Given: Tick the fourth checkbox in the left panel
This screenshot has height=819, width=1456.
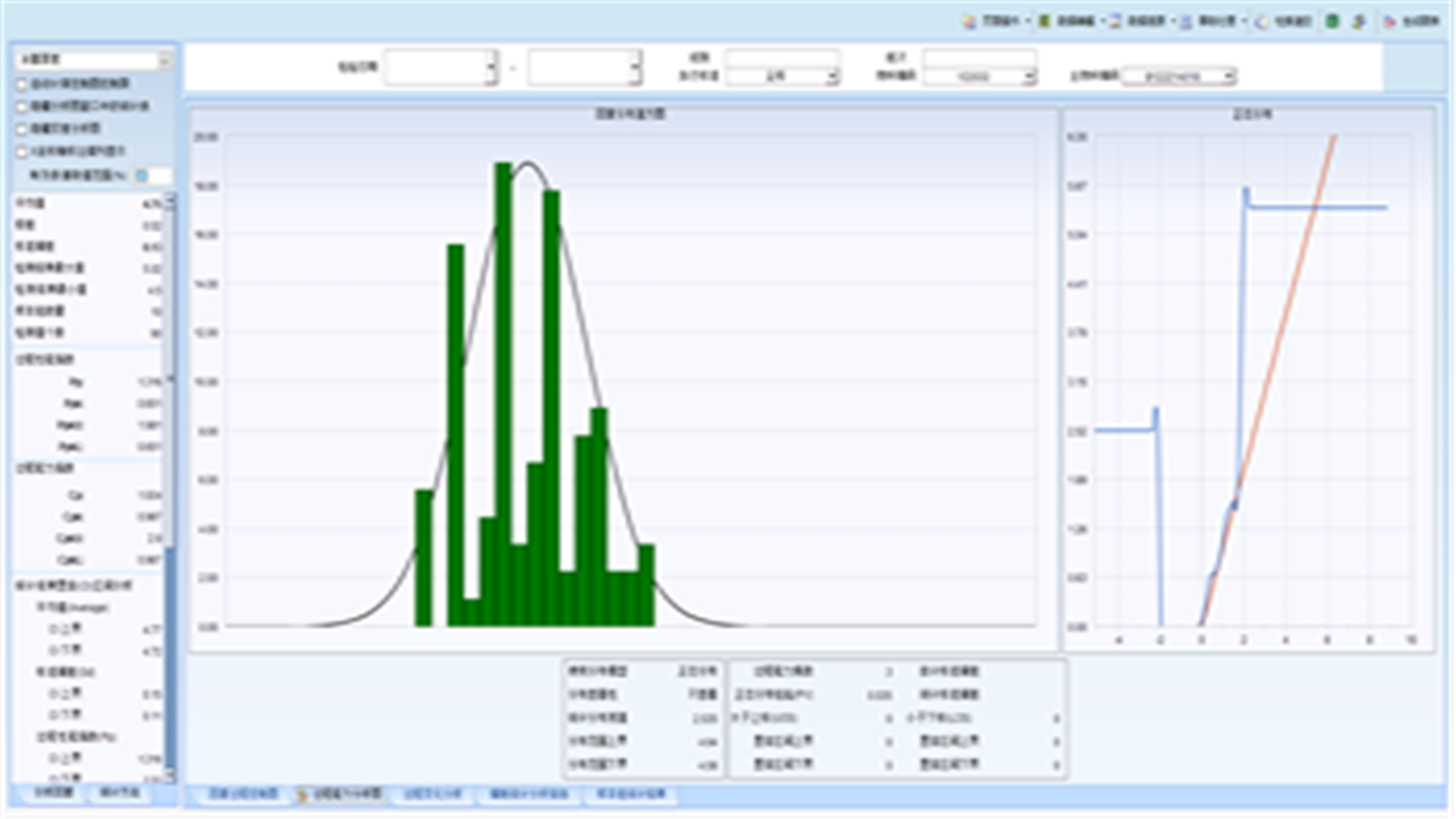Looking at the screenshot, I should point(22,152).
